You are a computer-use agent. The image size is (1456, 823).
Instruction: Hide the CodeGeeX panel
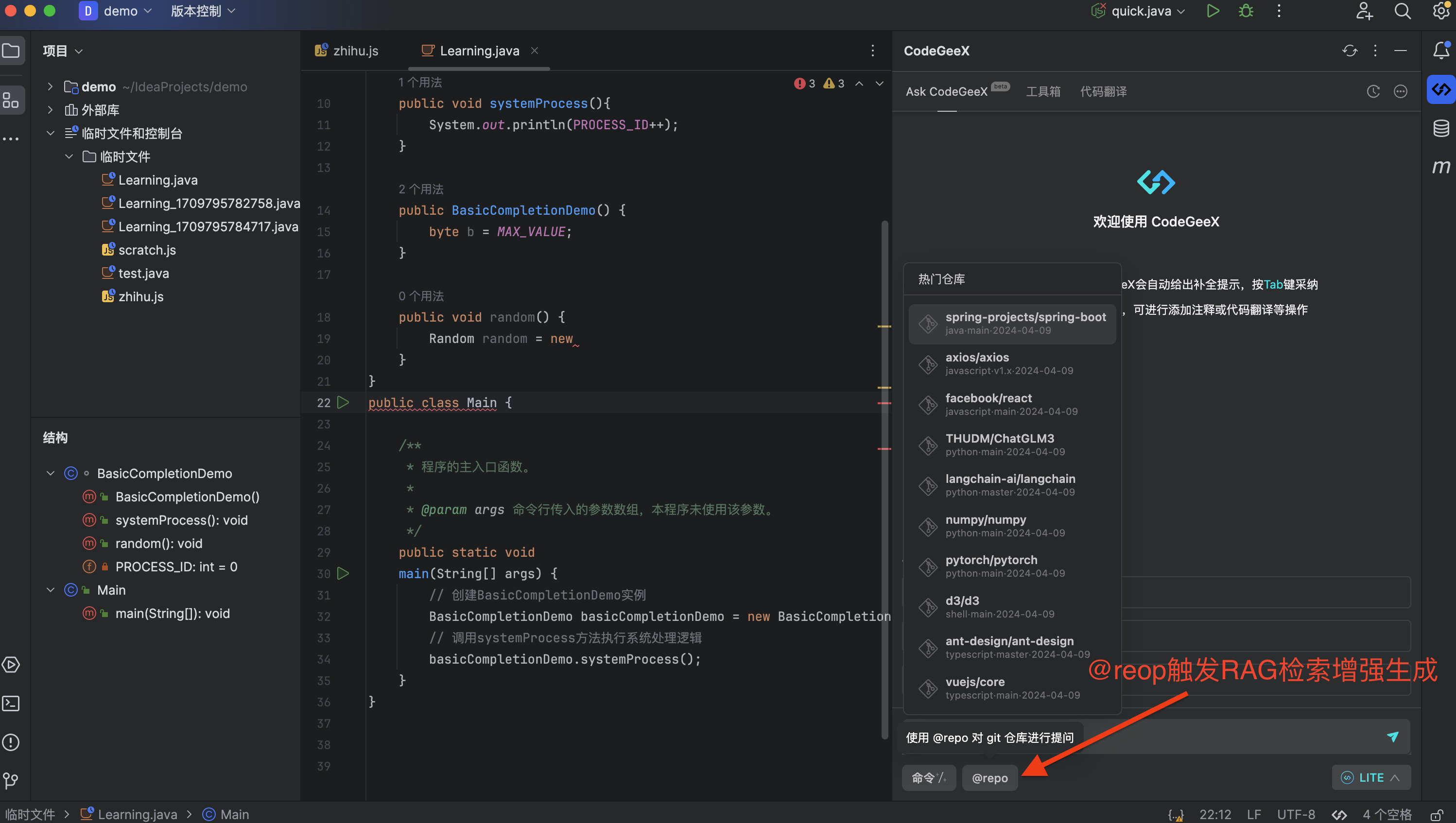pyautogui.click(x=1401, y=51)
